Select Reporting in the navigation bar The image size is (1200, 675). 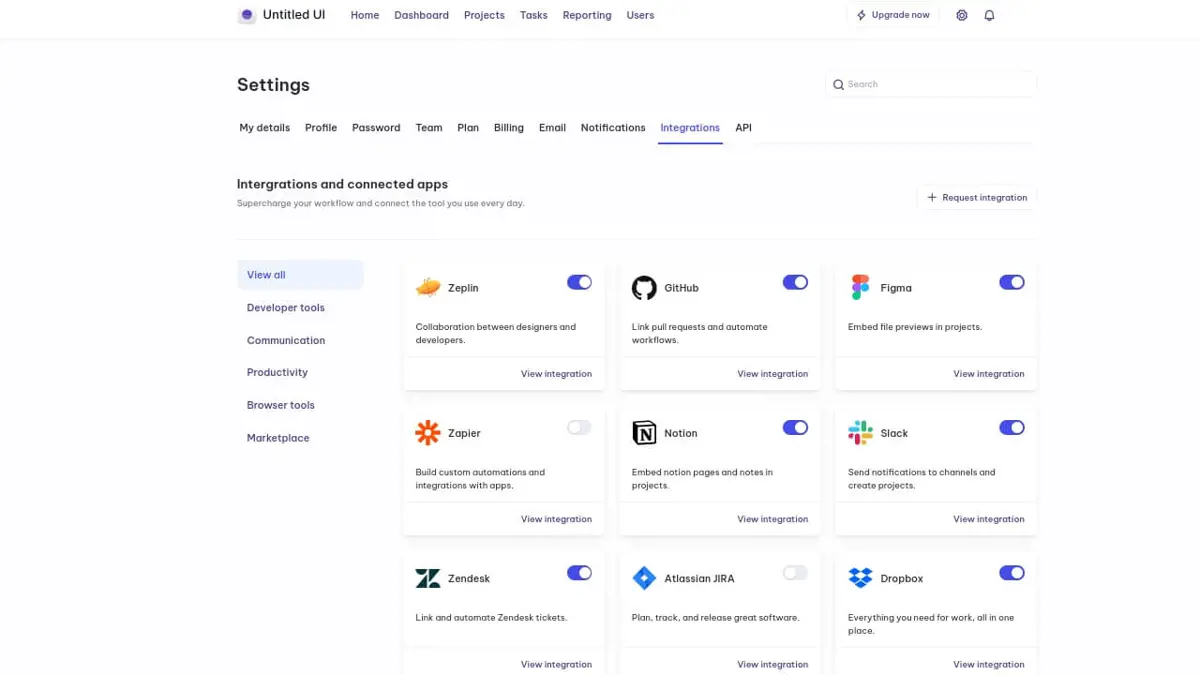click(586, 15)
